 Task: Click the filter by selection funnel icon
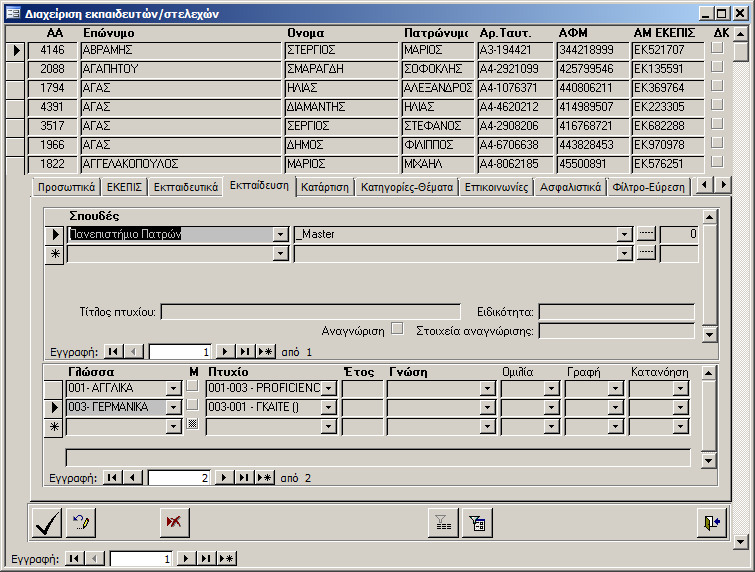coord(441,521)
